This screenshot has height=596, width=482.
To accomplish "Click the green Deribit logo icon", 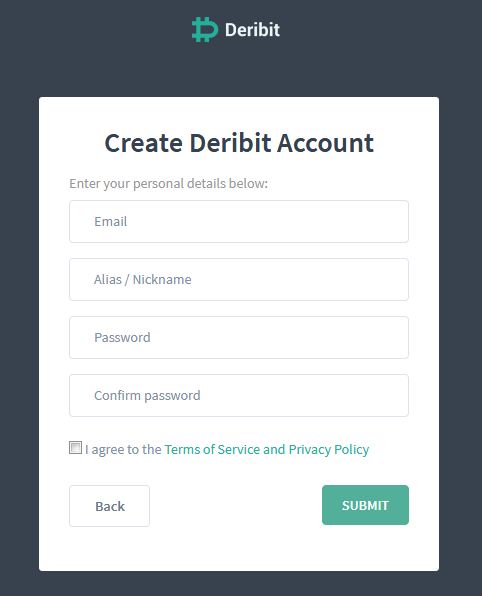I will pos(205,30).
